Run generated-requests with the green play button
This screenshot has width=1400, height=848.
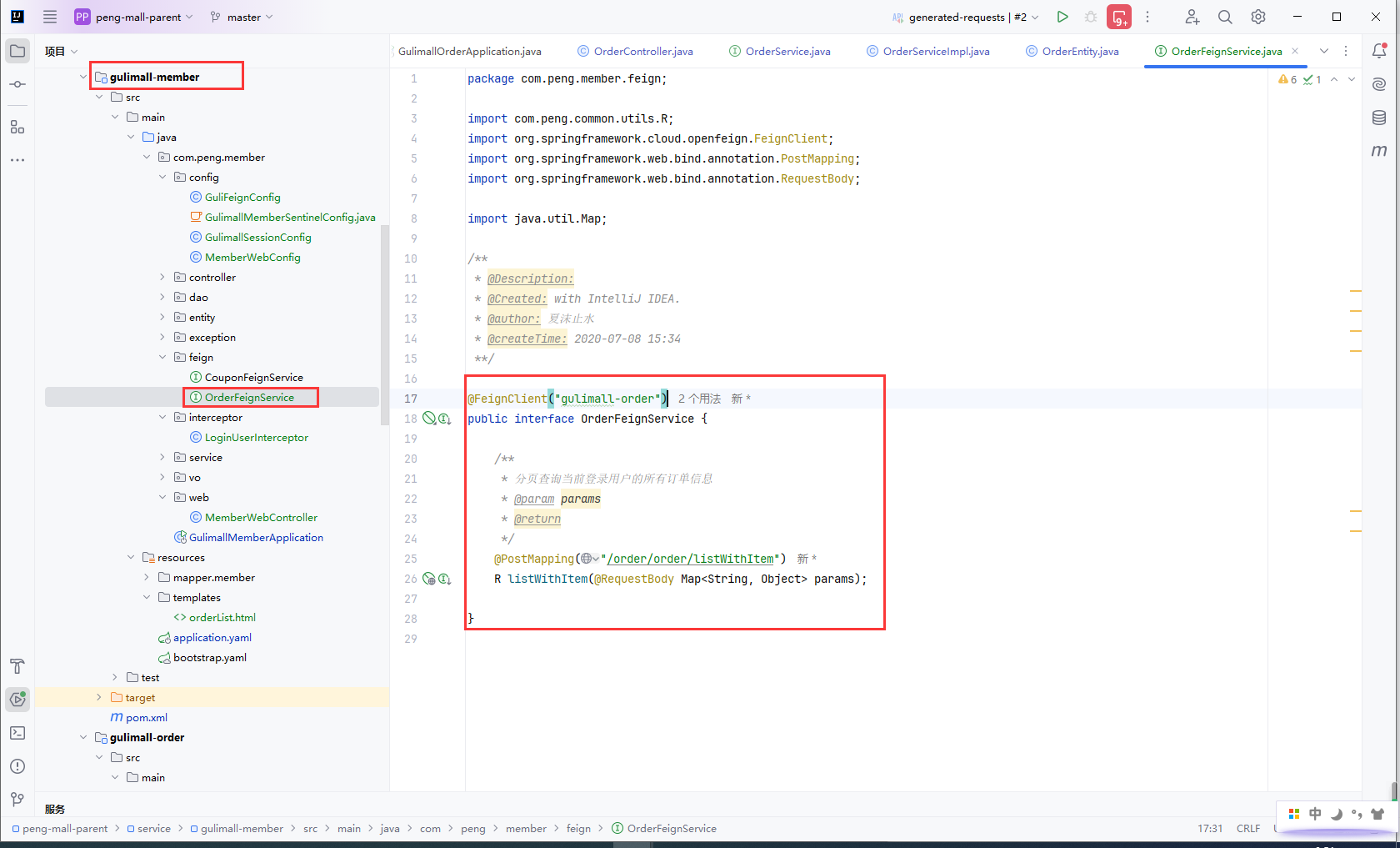[x=1062, y=17]
